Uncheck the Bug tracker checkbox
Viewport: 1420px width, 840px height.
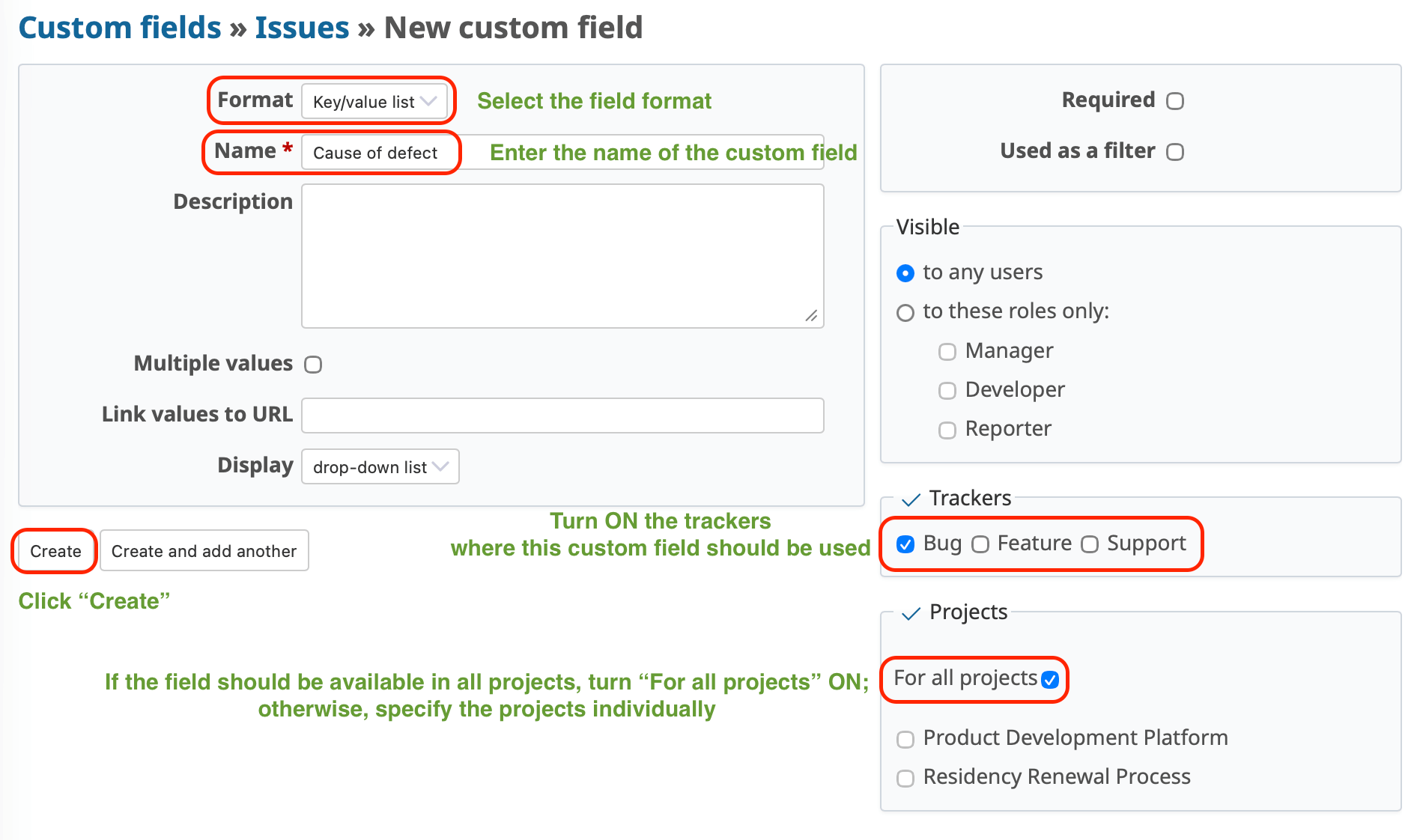tap(905, 544)
